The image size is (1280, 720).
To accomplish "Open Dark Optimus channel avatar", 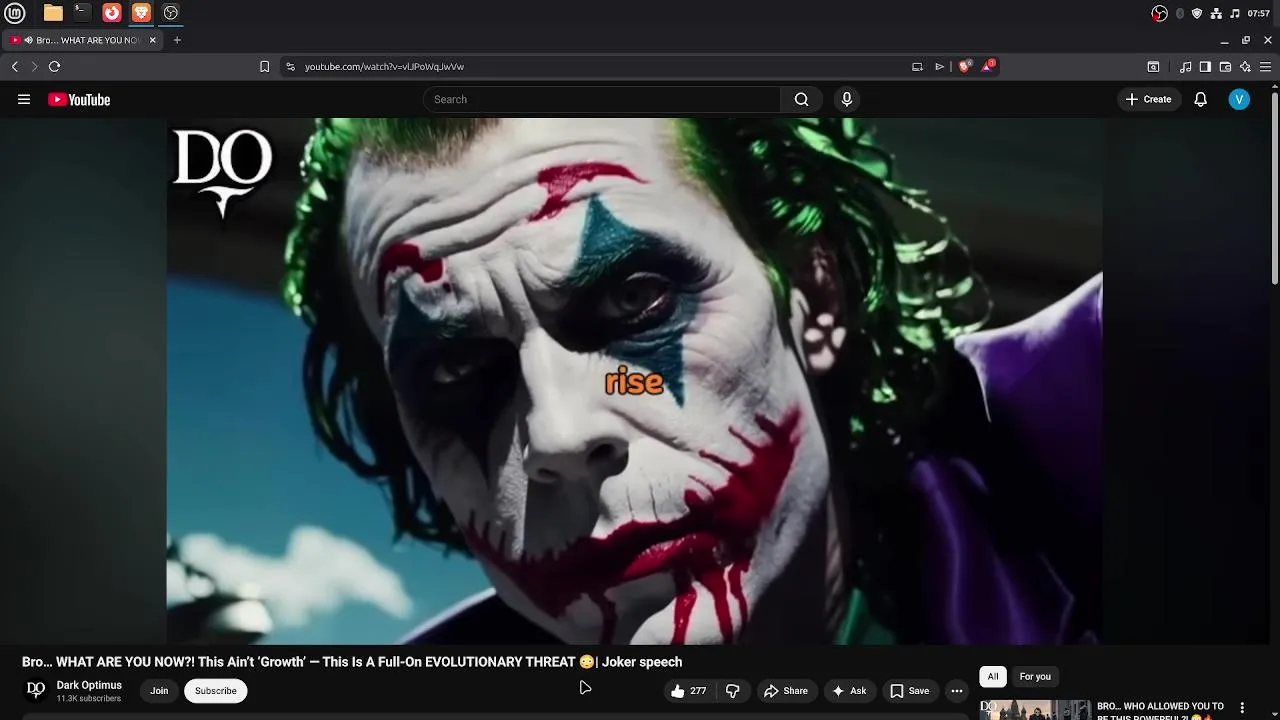I will click(36, 690).
